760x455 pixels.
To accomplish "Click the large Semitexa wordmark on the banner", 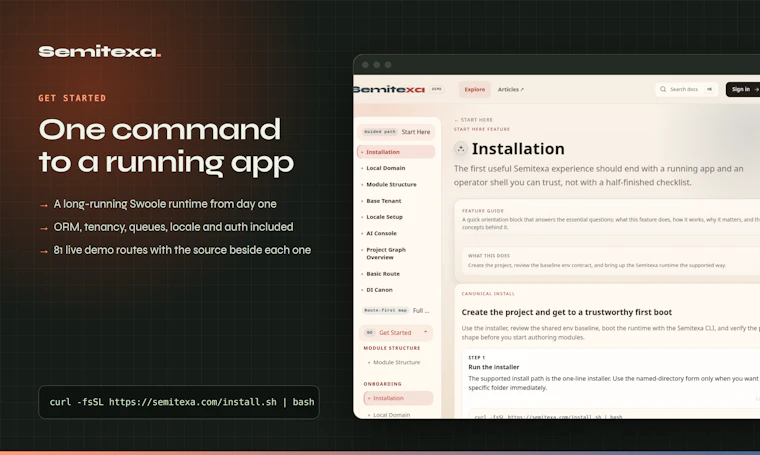I will [x=100, y=51].
